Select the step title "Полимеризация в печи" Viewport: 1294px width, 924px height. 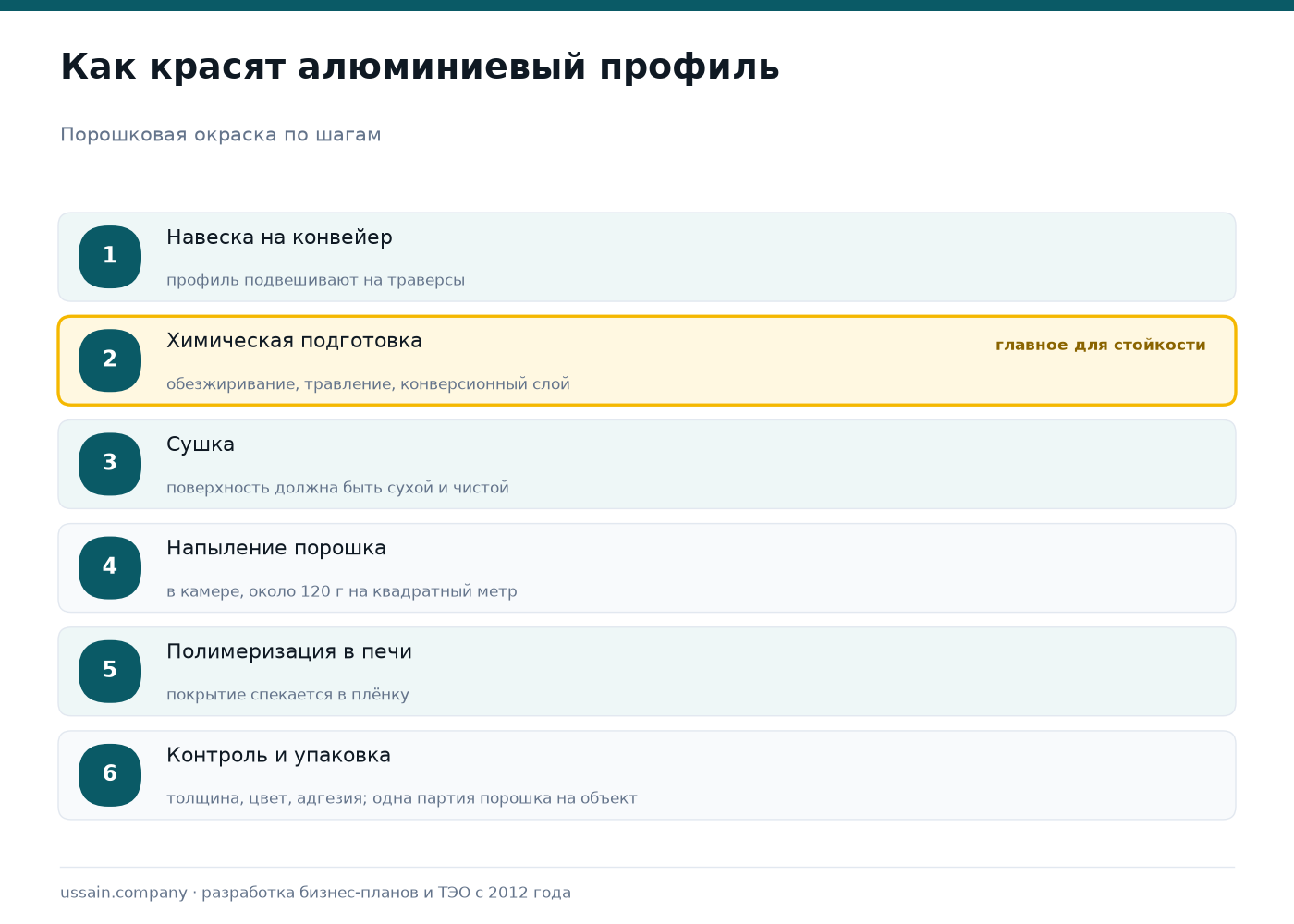(x=289, y=651)
